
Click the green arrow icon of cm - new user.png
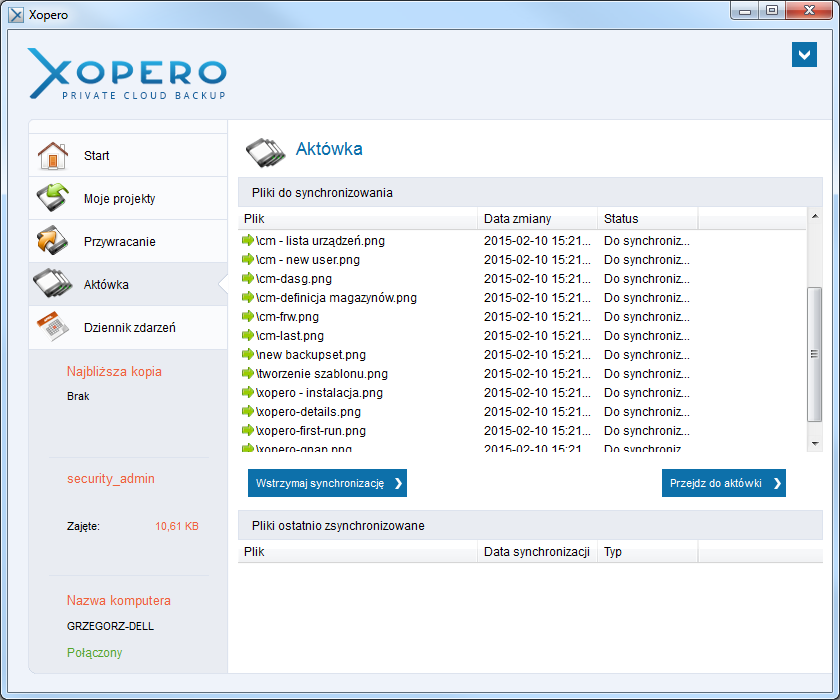[248, 259]
